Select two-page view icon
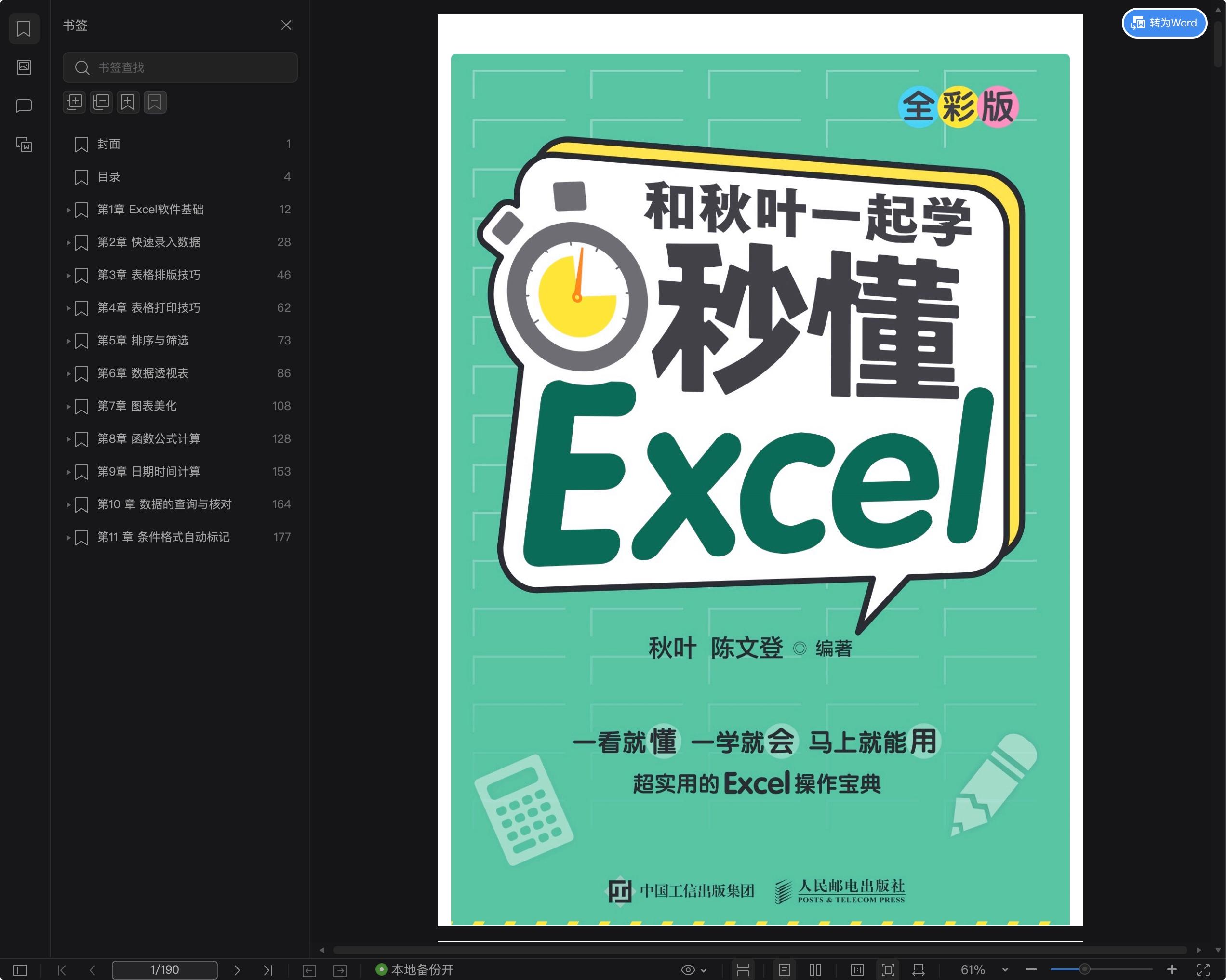 coord(815,970)
